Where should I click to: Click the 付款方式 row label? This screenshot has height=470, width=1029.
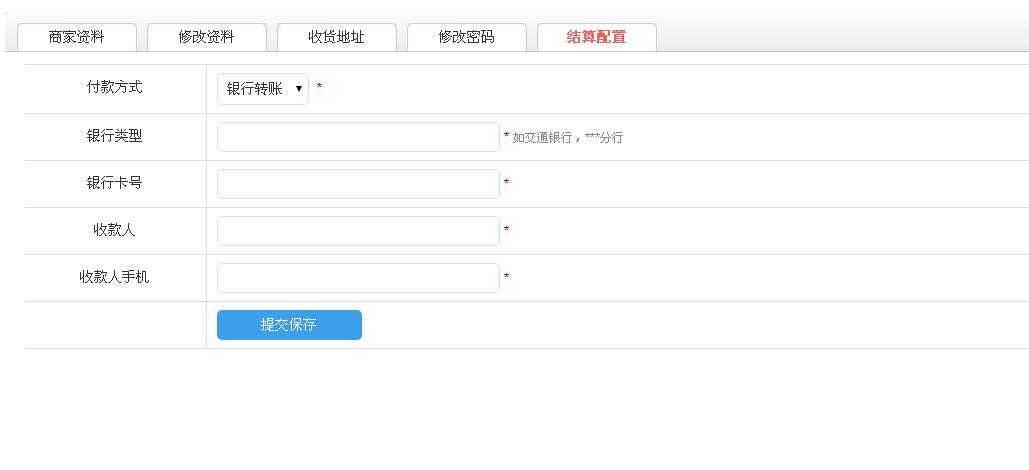pos(115,87)
